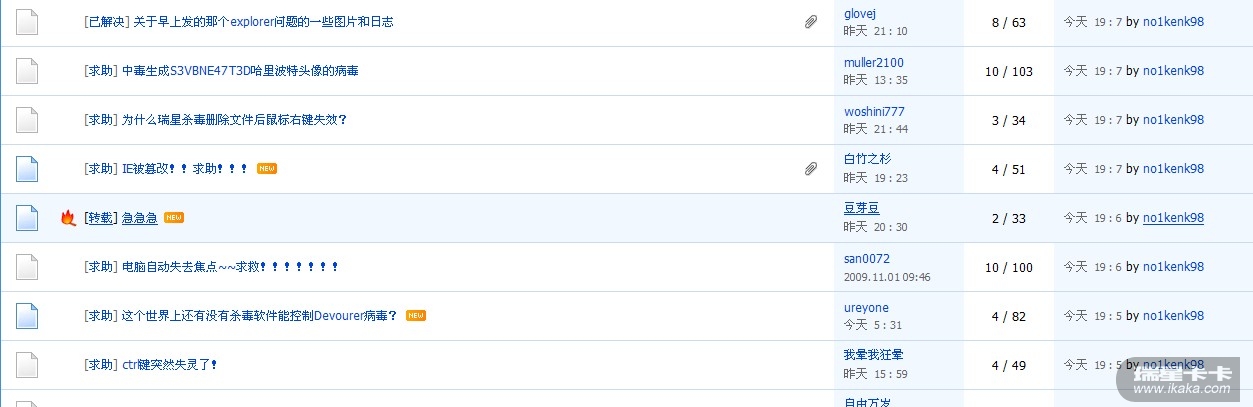Click the blue page icon for the IE被篡改 thread
The height and width of the screenshot is (407, 1253).
click(27, 169)
